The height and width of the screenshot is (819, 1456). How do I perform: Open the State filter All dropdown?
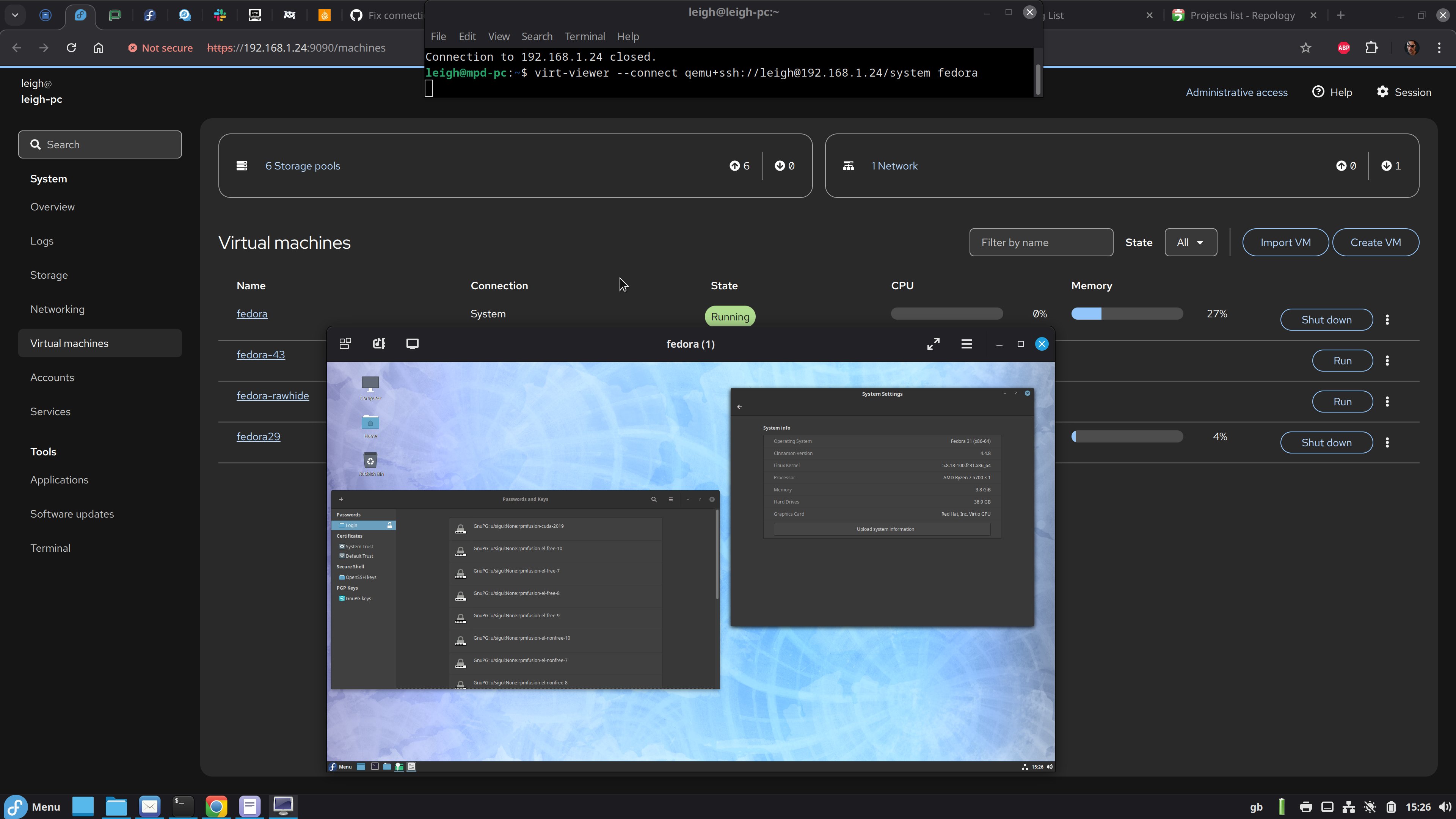pyautogui.click(x=1190, y=243)
